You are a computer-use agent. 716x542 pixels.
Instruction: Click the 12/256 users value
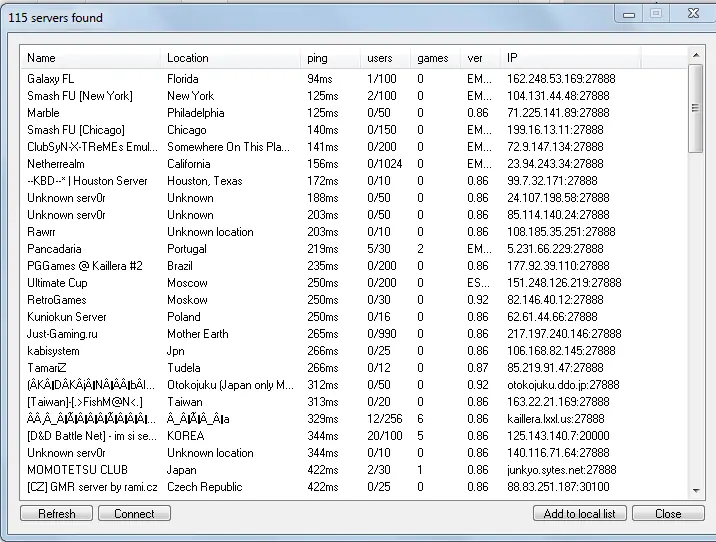(x=384, y=419)
